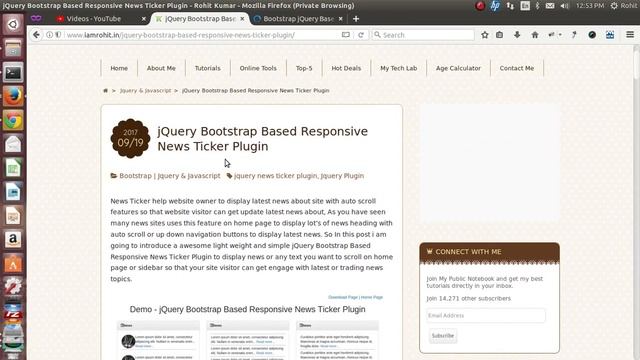Click the 12:53 PM clock in top panel

tap(590, 6)
